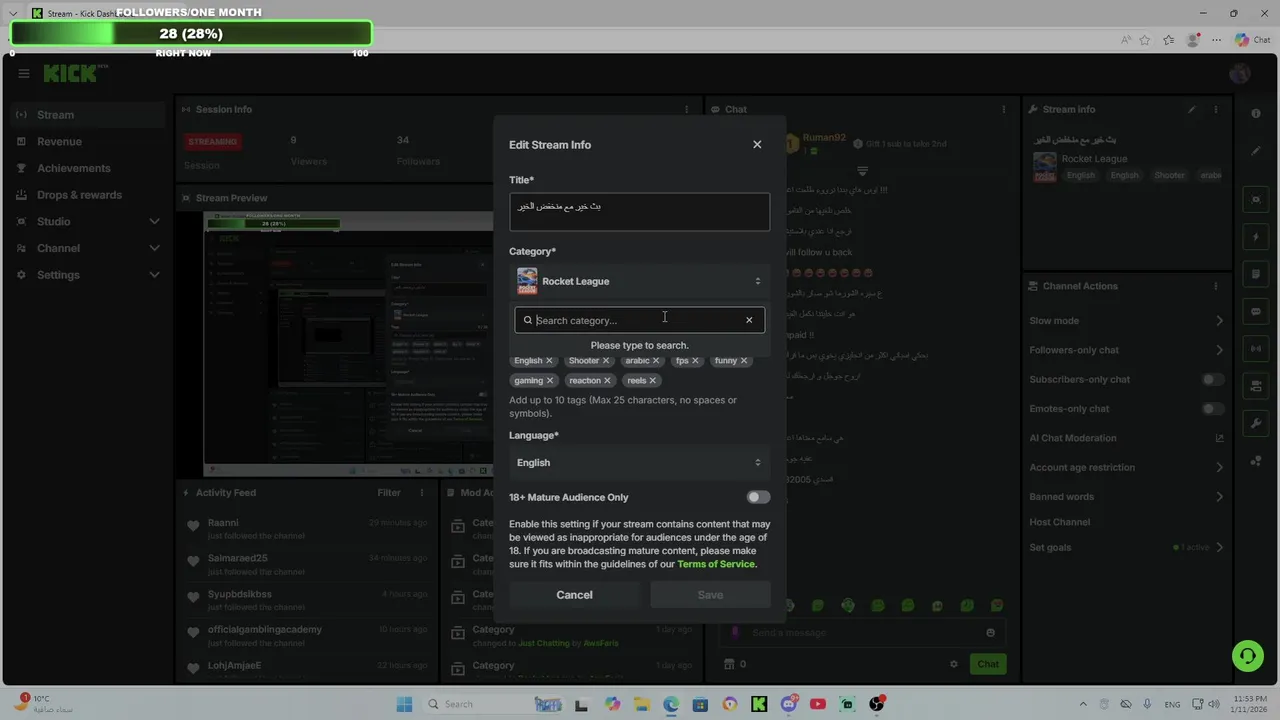The image size is (1280, 720).
Task: Open Stream info panel options menu
Action: 1216,109
